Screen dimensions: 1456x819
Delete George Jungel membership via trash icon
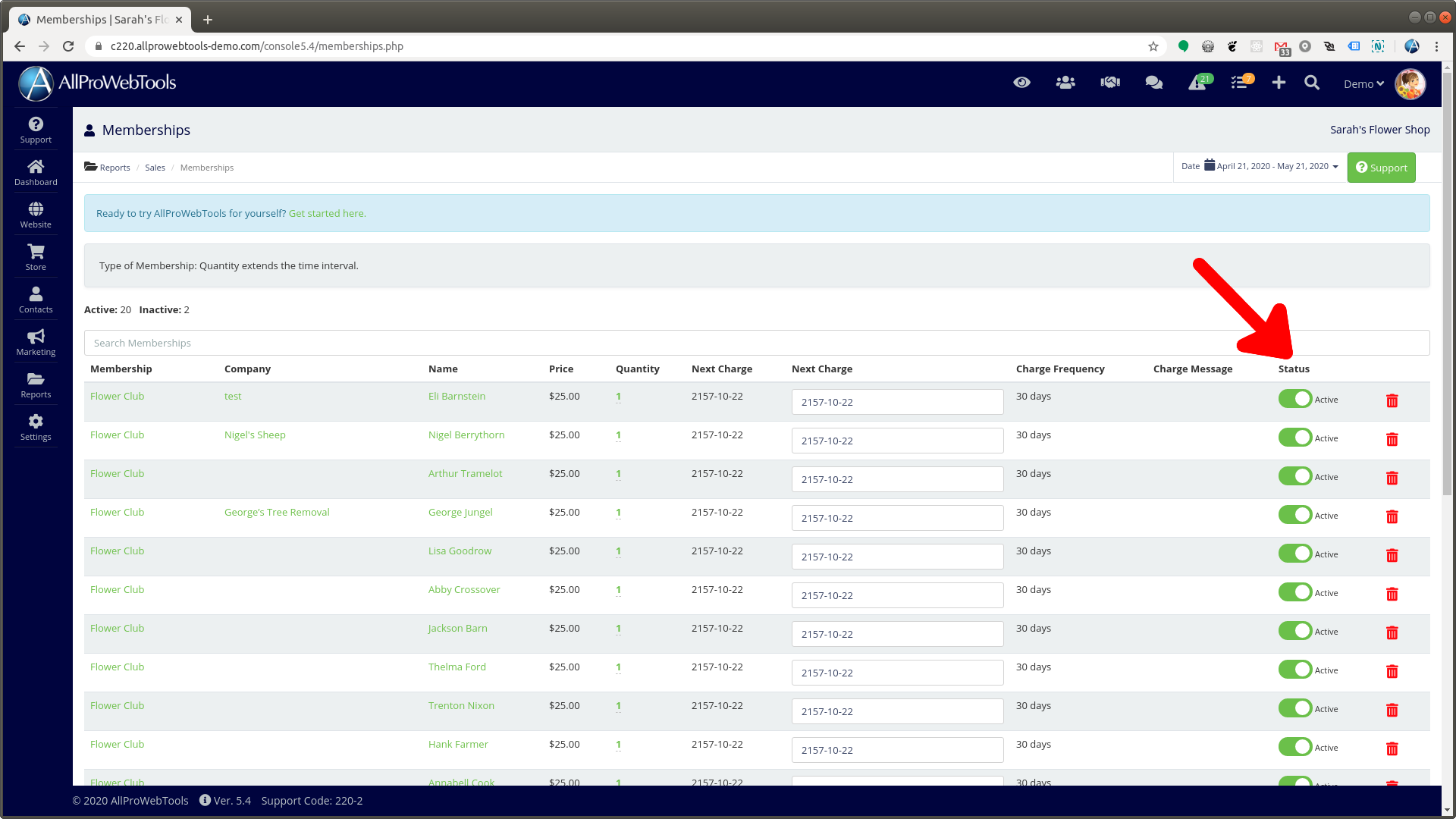click(1392, 516)
